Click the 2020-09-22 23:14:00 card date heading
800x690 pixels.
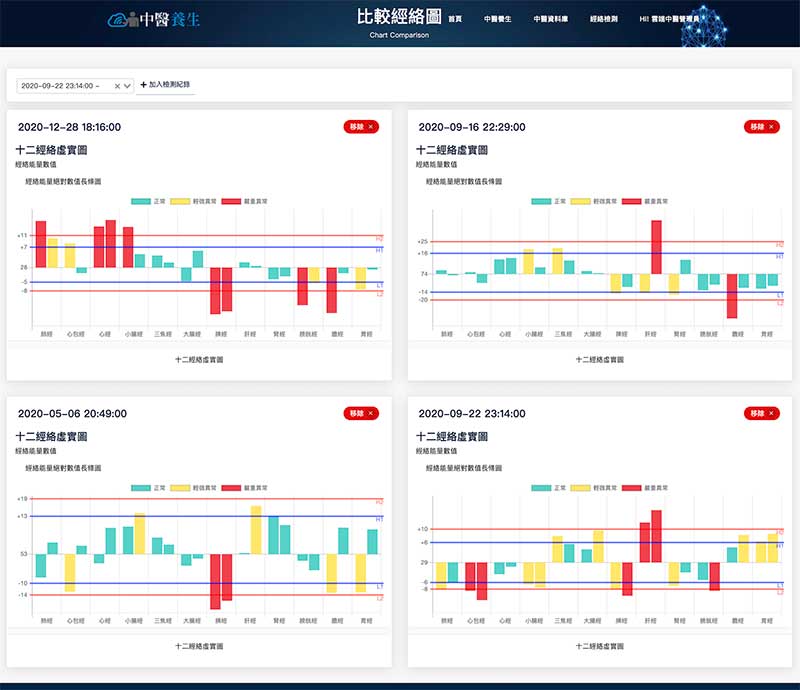point(472,414)
